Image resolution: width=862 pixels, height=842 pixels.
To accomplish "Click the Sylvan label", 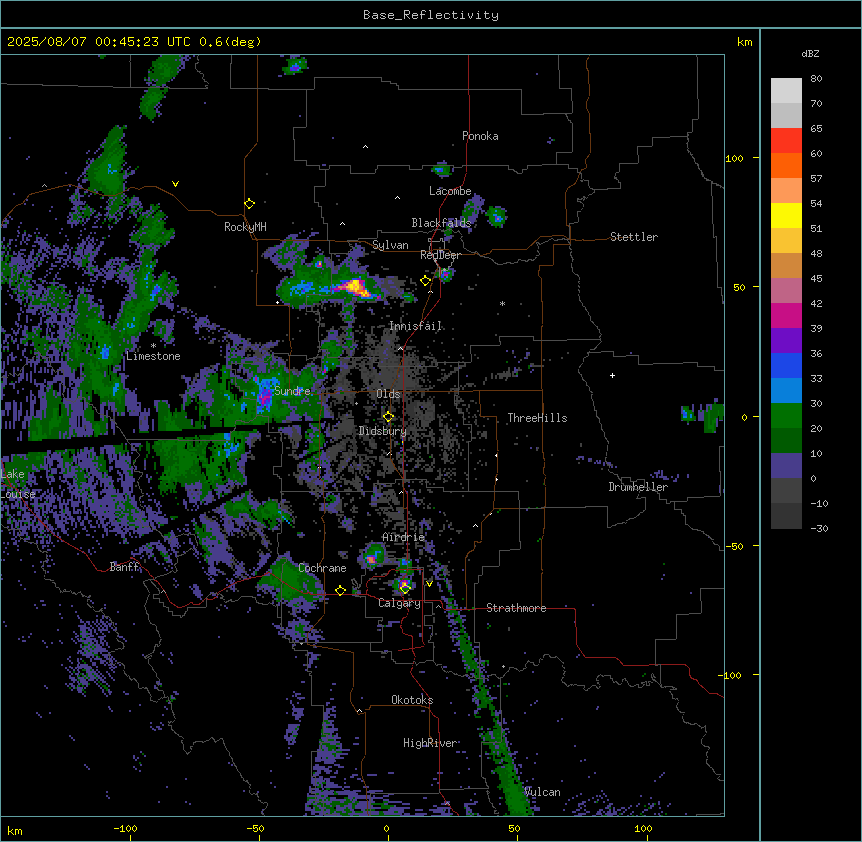I will [390, 245].
